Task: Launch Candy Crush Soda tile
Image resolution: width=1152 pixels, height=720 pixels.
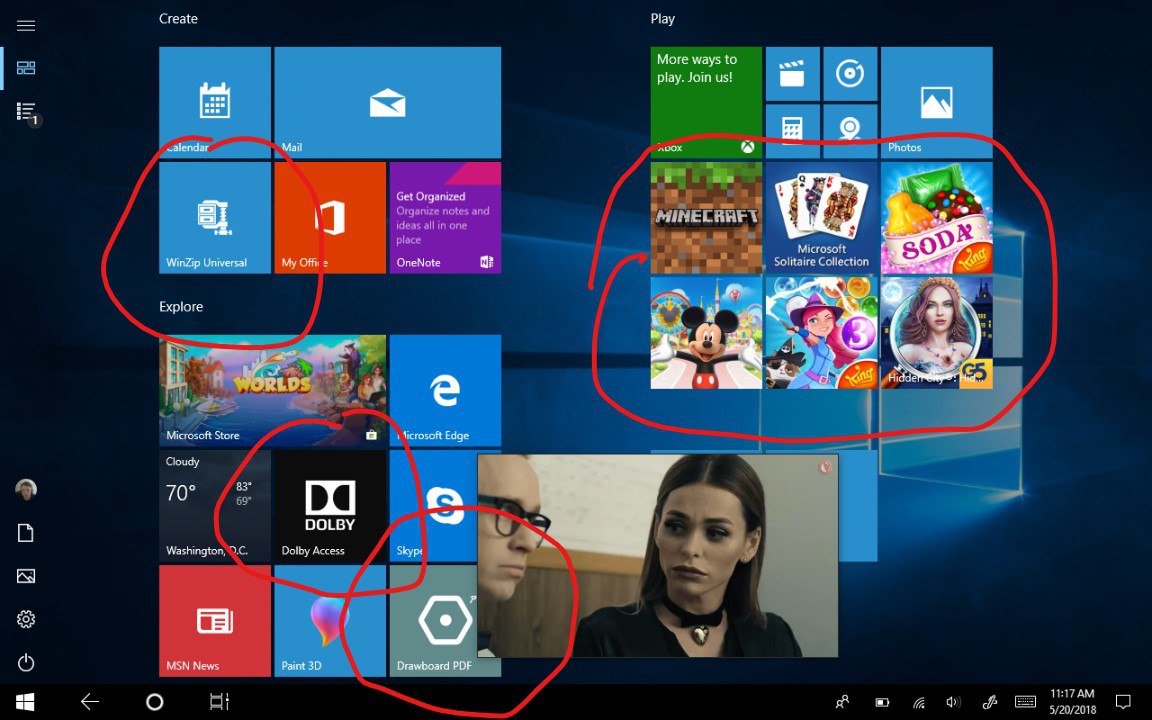Action: (937, 217)
